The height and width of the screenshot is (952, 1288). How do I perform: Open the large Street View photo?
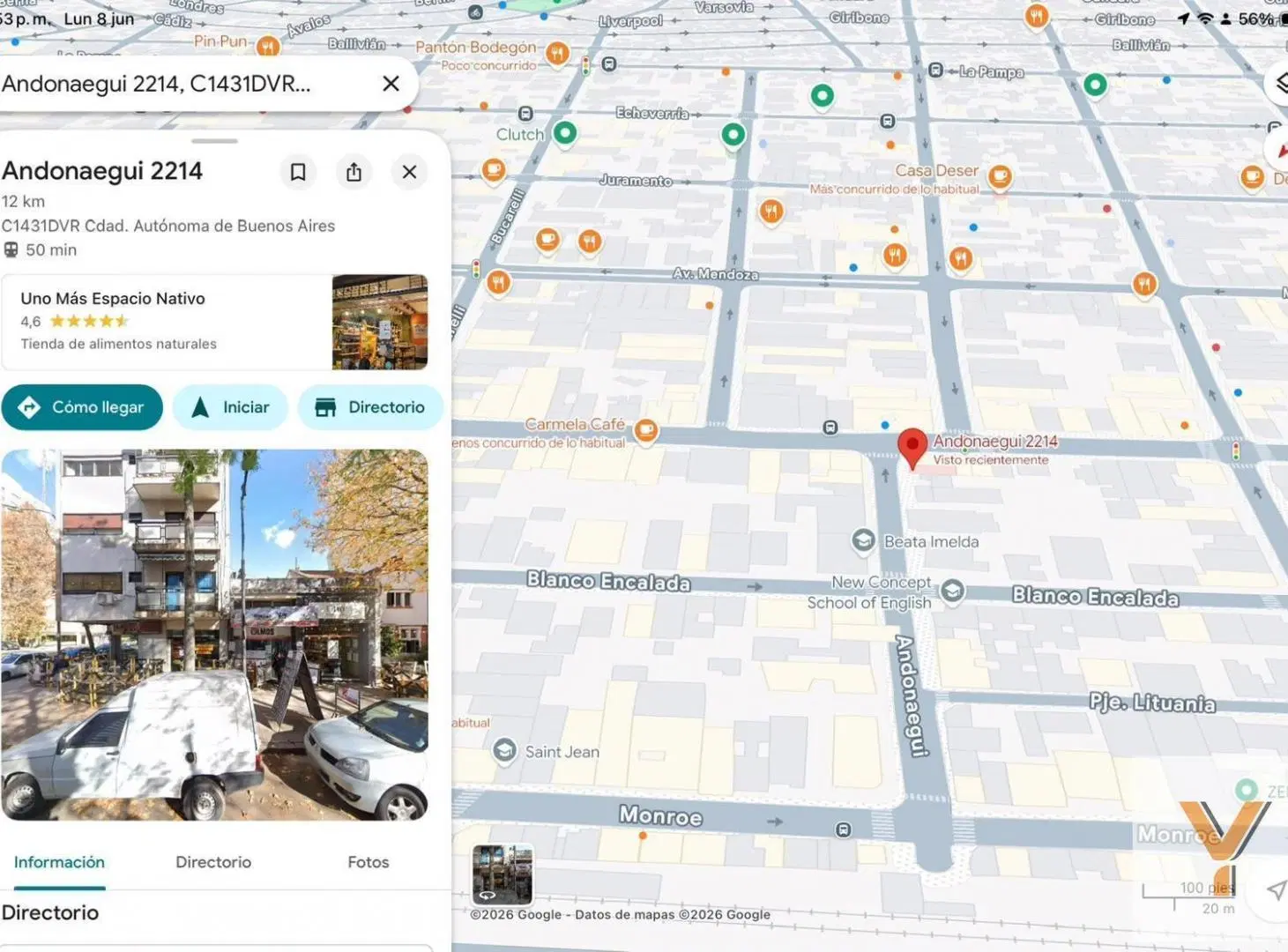[x=215, y=635]
